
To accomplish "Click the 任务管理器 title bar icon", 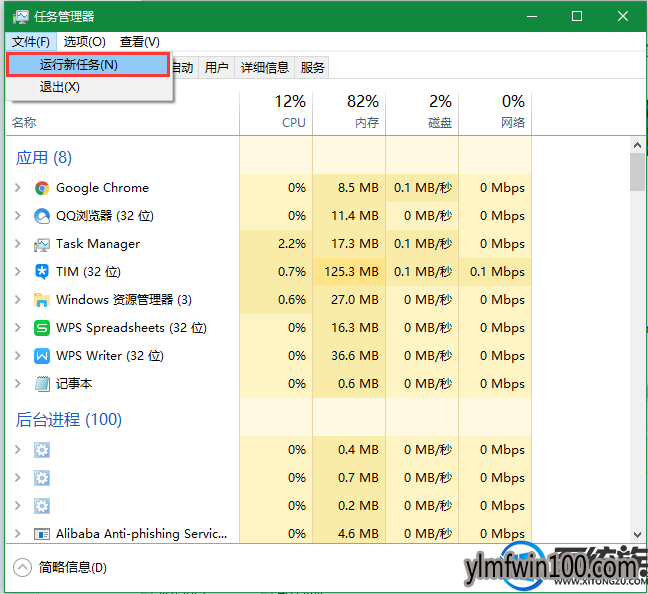I will pyautogui.click(x=20, y=17).
